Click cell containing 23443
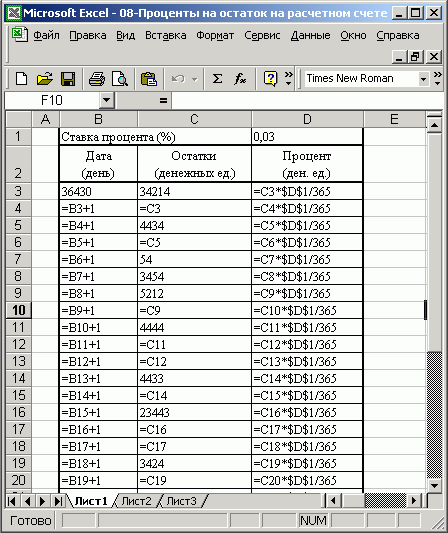The height and width of the screenshot is (533, 448). coord(194,412)
